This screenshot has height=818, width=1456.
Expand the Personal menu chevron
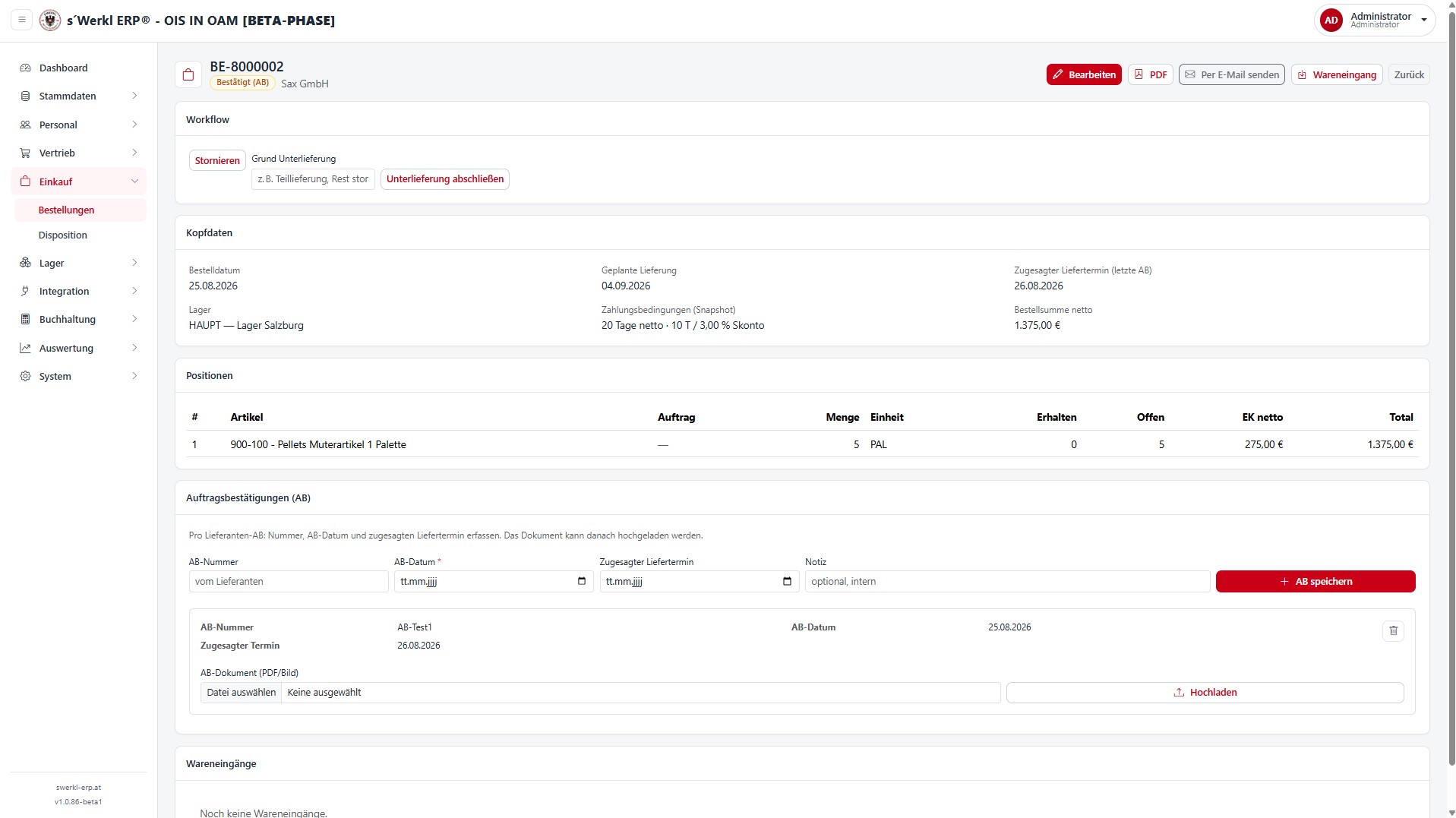coord(134,125)
